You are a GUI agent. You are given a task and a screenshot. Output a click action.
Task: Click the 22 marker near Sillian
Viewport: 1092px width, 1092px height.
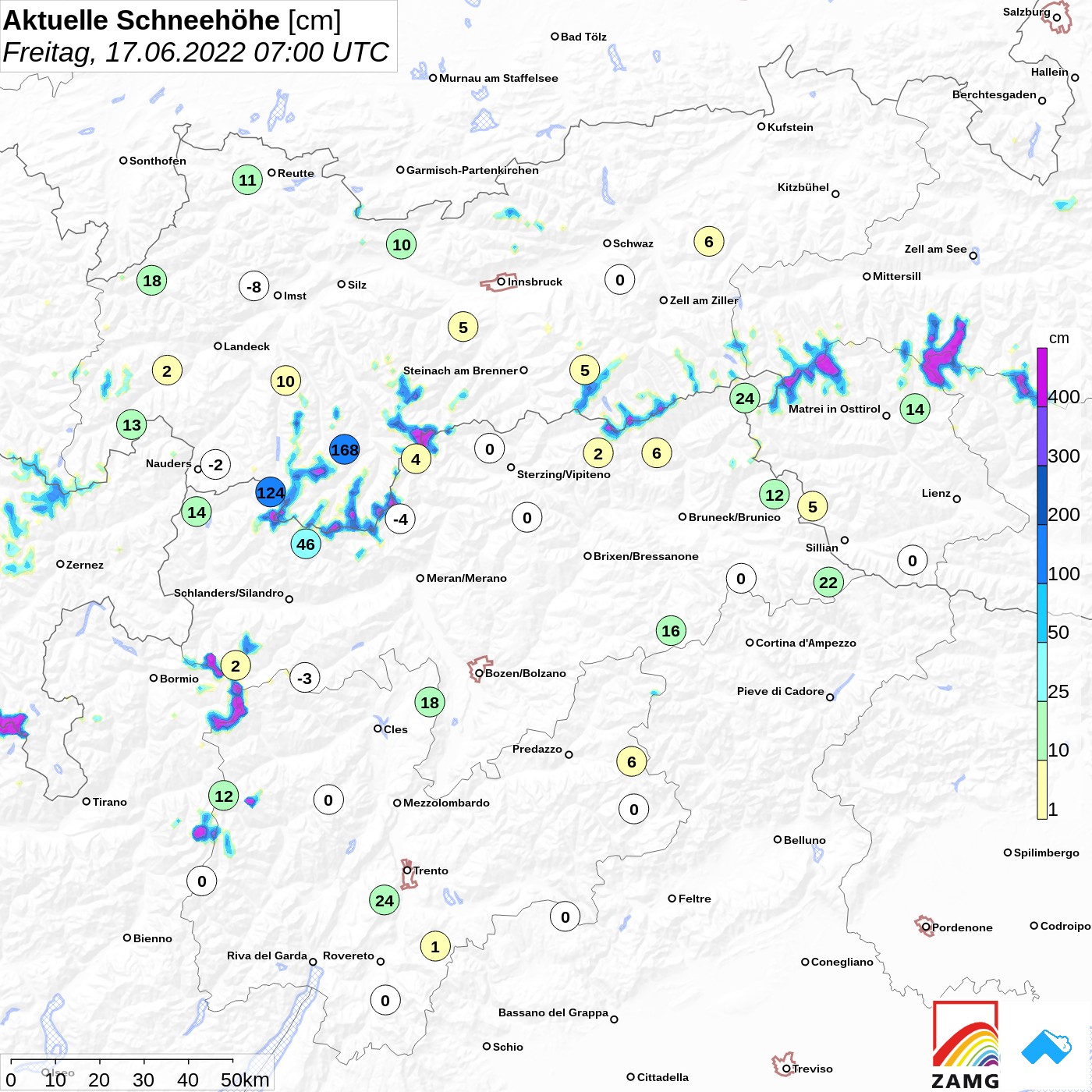(828, 582)
